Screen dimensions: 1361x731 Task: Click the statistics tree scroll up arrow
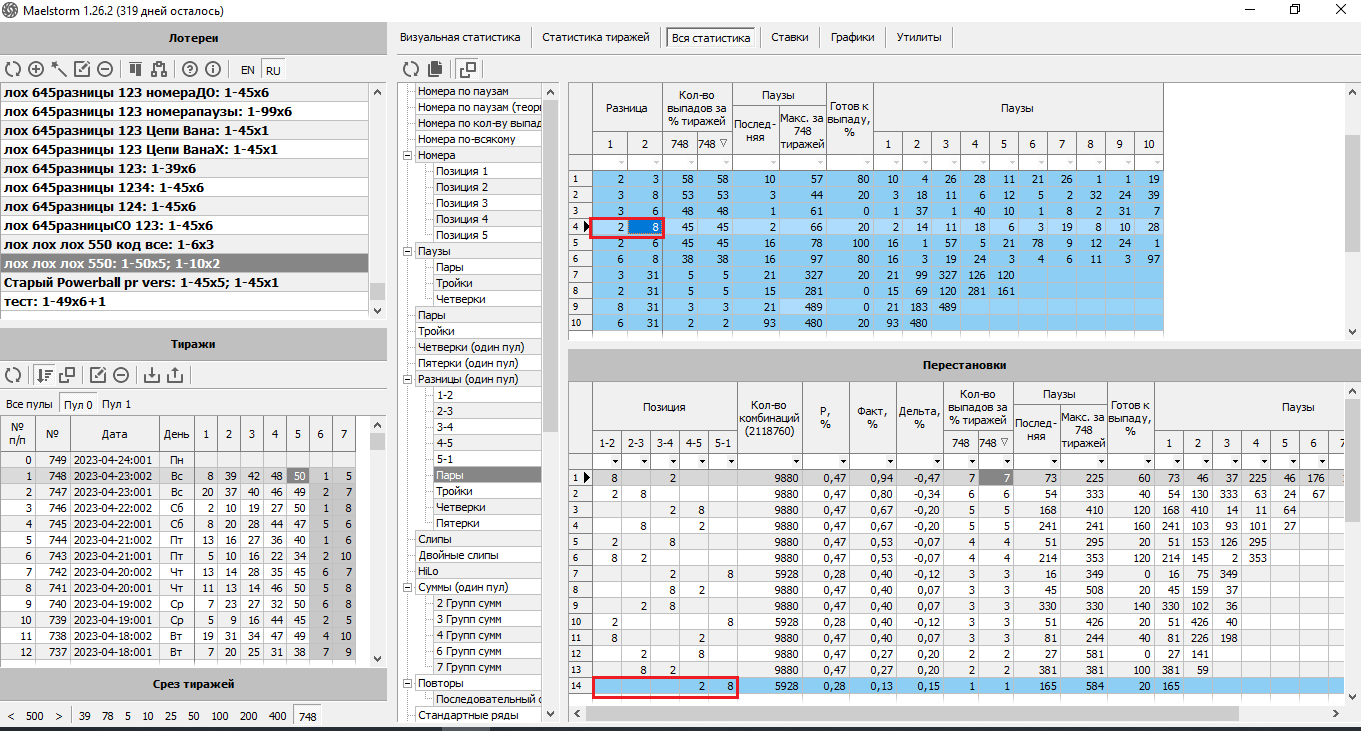551,91
